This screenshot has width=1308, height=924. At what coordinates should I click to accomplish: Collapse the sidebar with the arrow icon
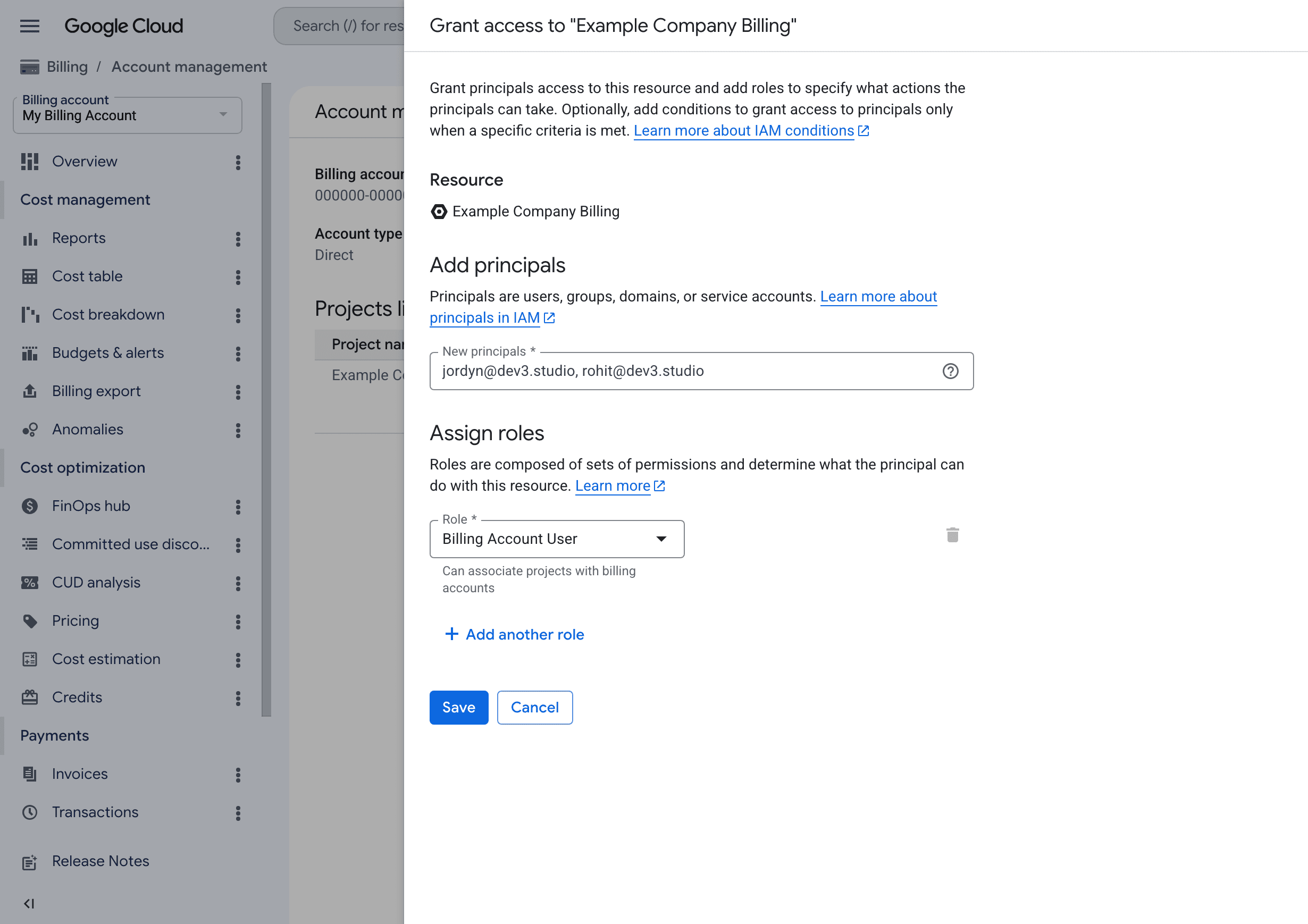point(29,904)
